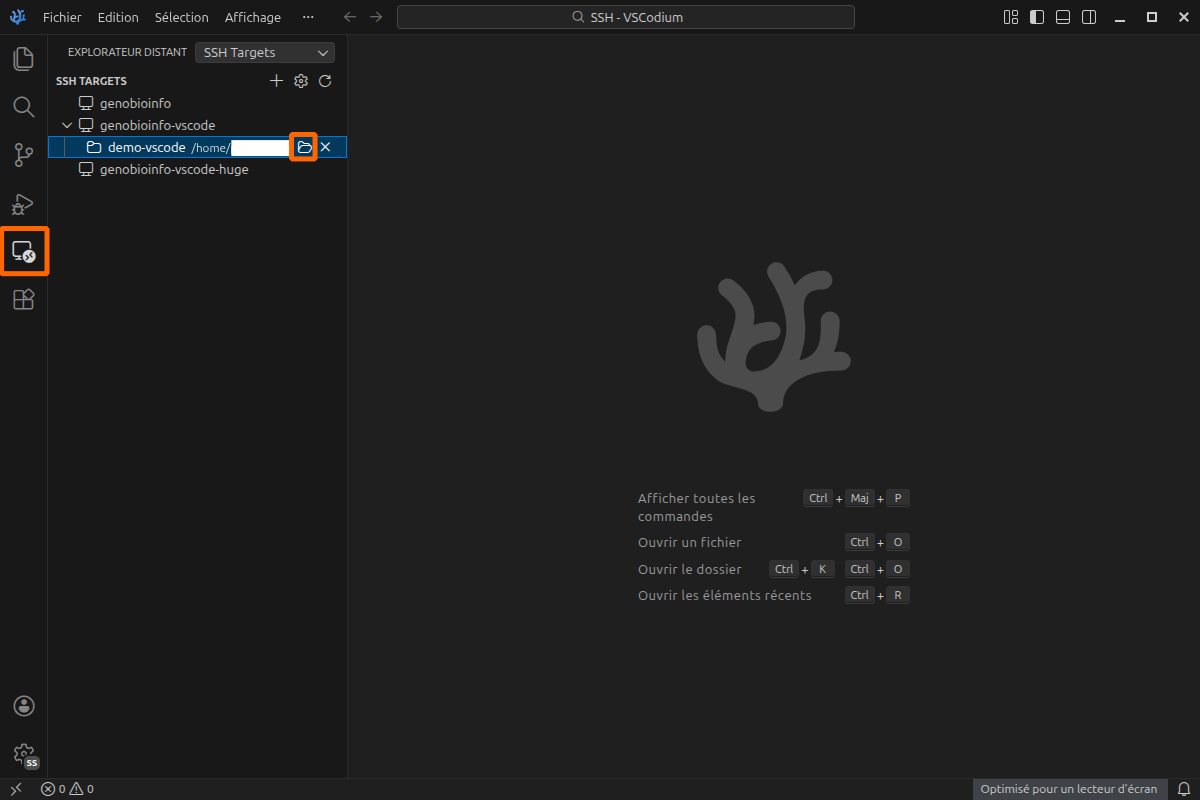The image size is (1200, 800).
Task: Open the Explorer view in the activity bar
Action: pyautogui.click(x=24, y=59)
